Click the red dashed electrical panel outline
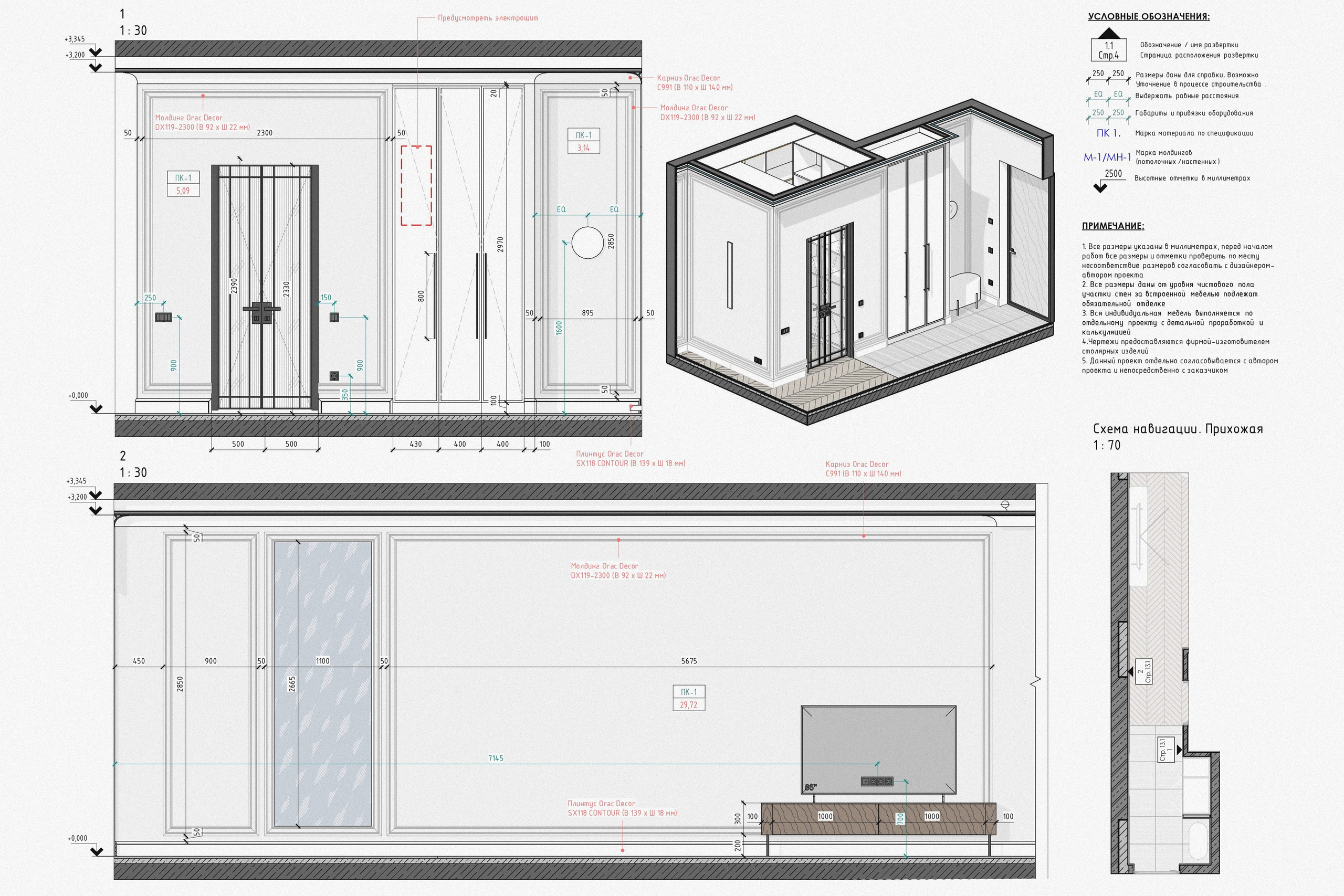 (416, 185)
